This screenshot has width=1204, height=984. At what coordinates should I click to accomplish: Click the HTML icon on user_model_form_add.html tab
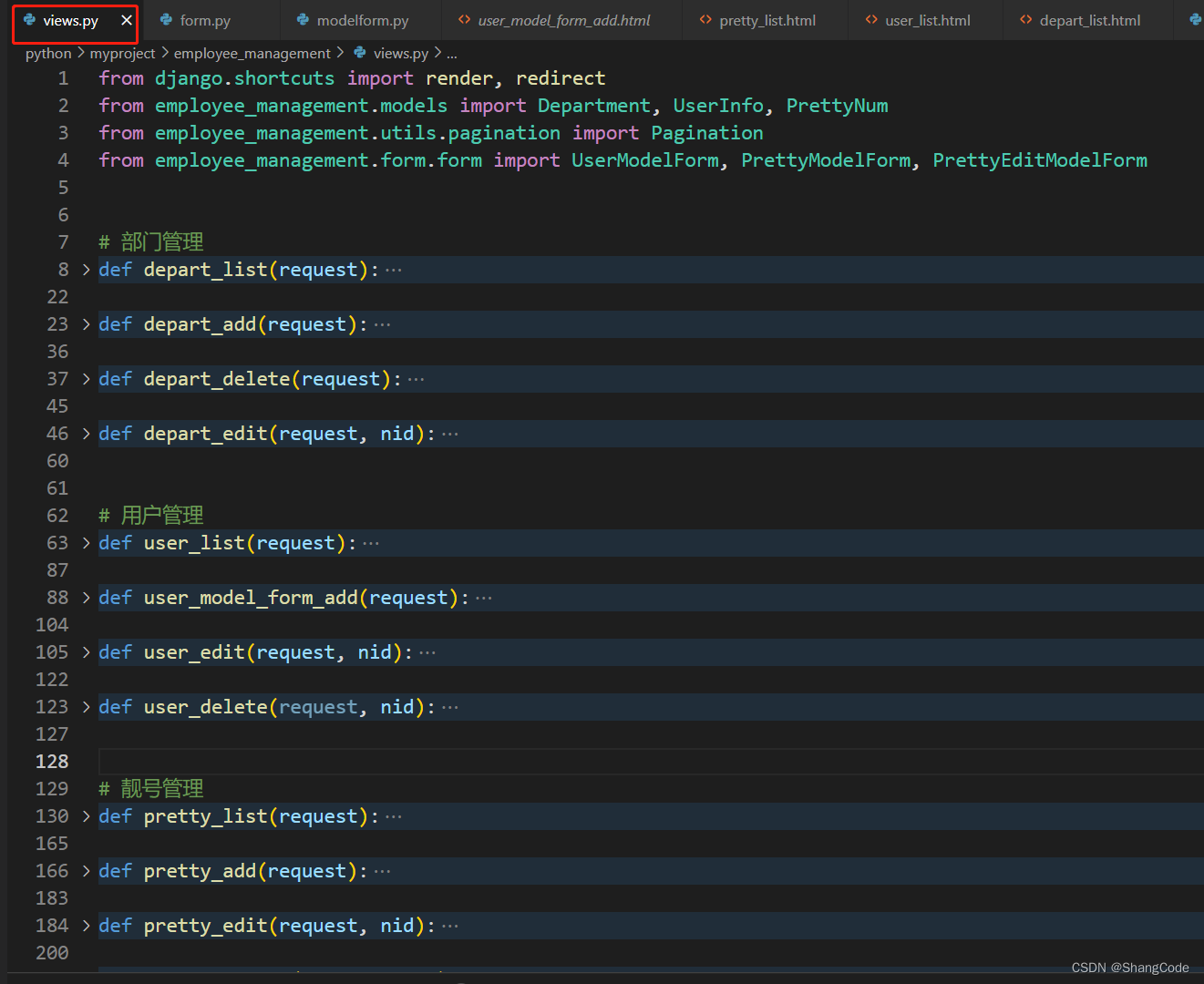465,19
